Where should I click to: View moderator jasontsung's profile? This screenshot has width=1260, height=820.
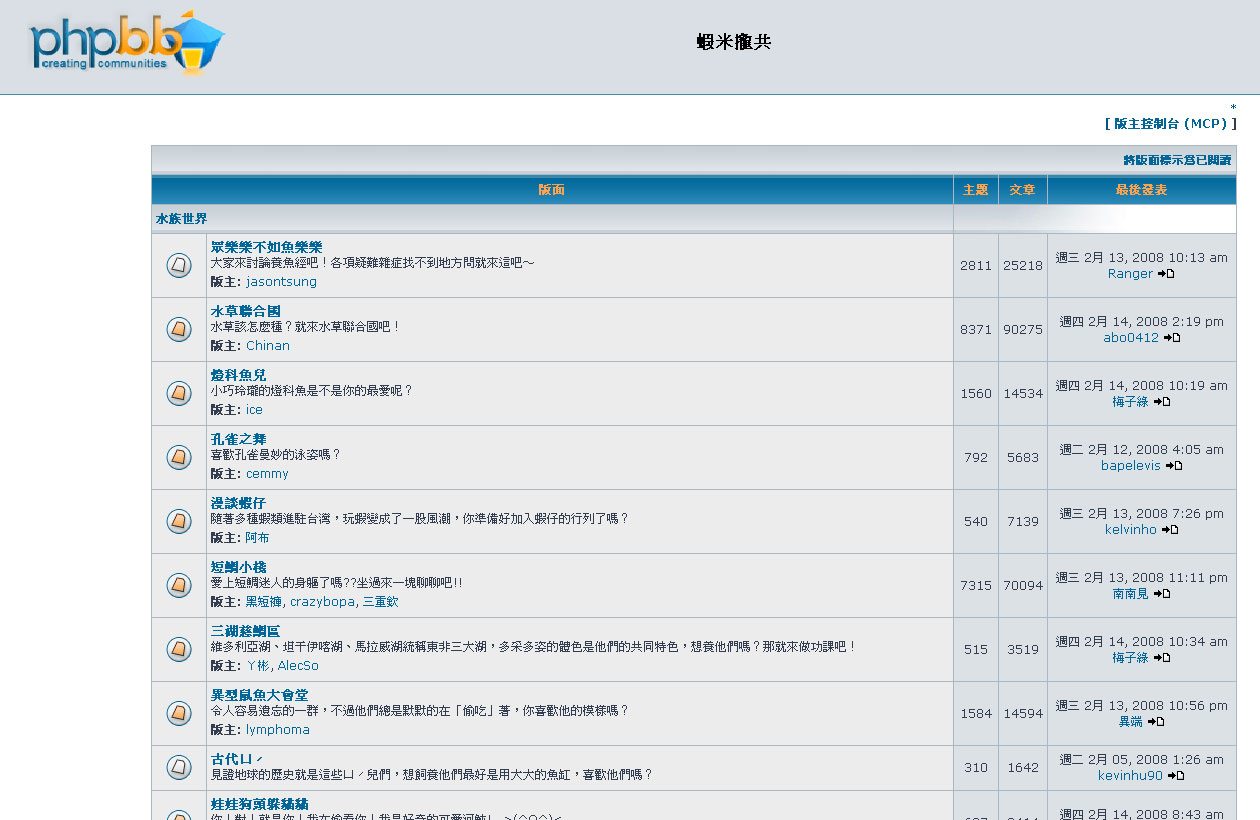click(281, 282)
